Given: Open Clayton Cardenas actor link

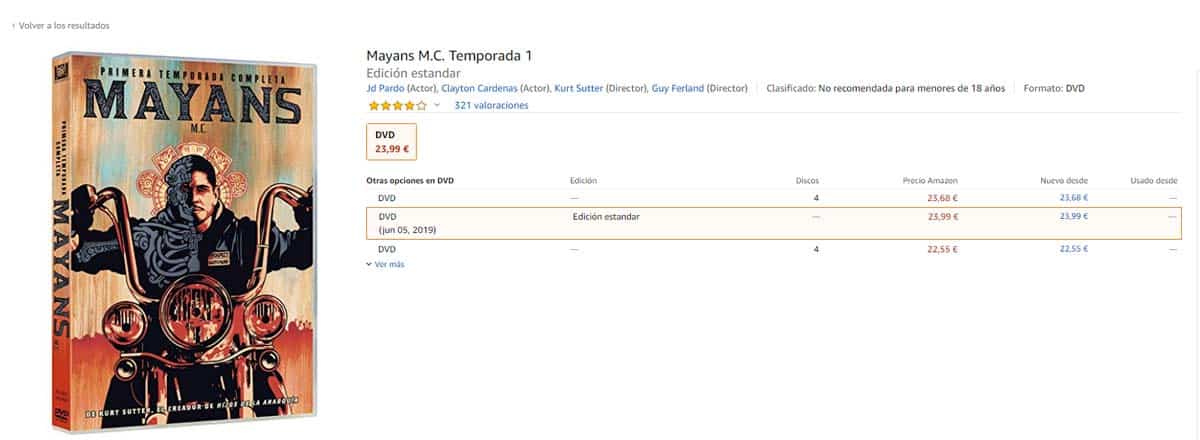Looking at the screenshot, I should pos(486,88).
